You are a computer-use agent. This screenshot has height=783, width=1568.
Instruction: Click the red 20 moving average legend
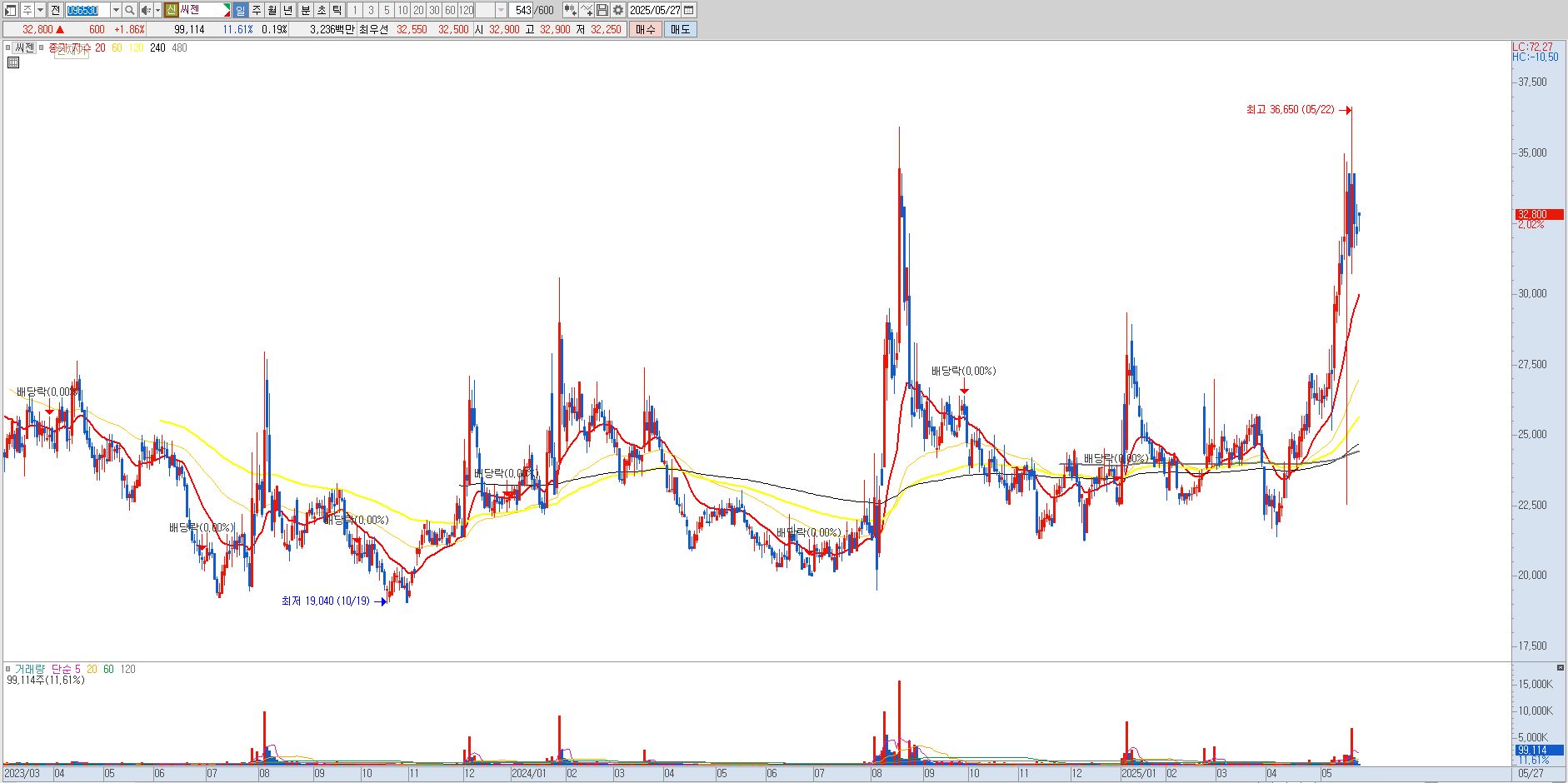pos(100,47)
